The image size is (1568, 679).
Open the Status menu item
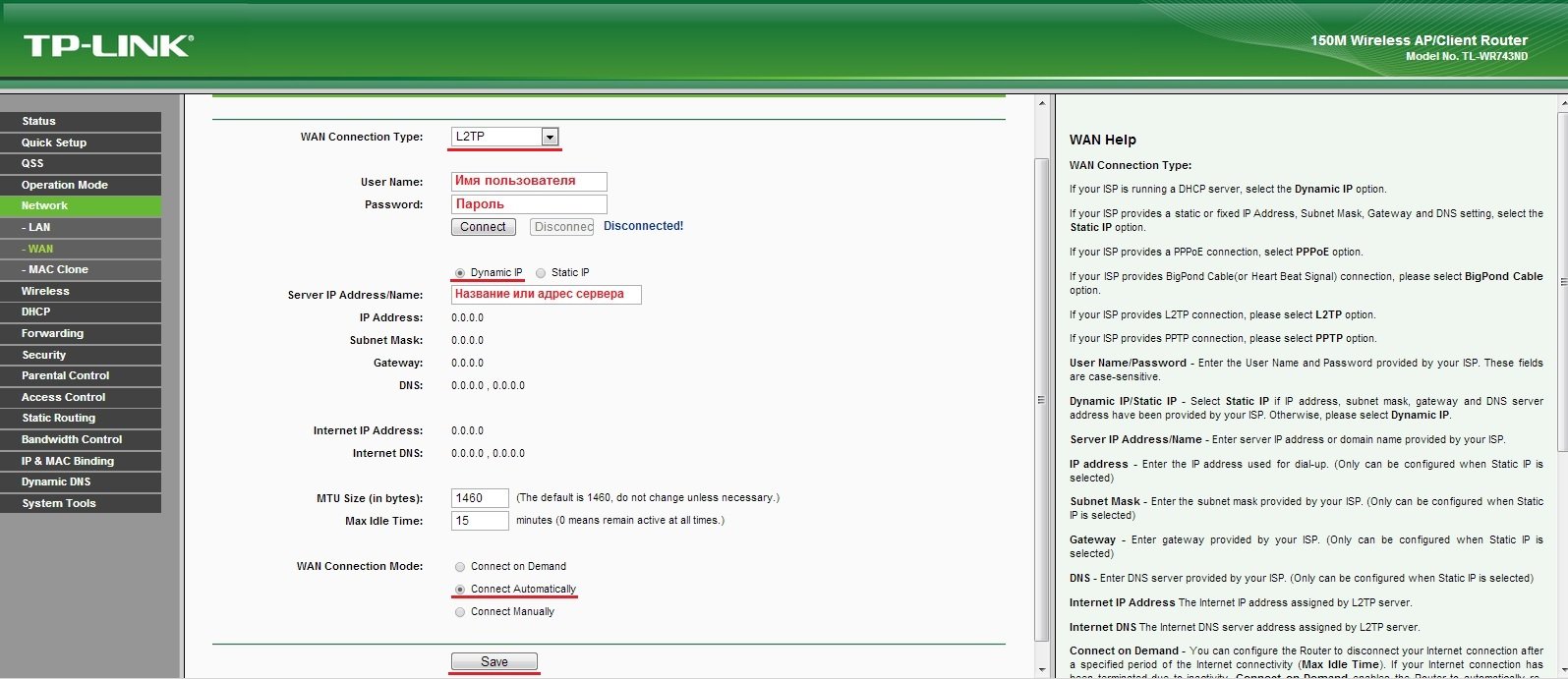pyautogui.click(x=81, y=121)
